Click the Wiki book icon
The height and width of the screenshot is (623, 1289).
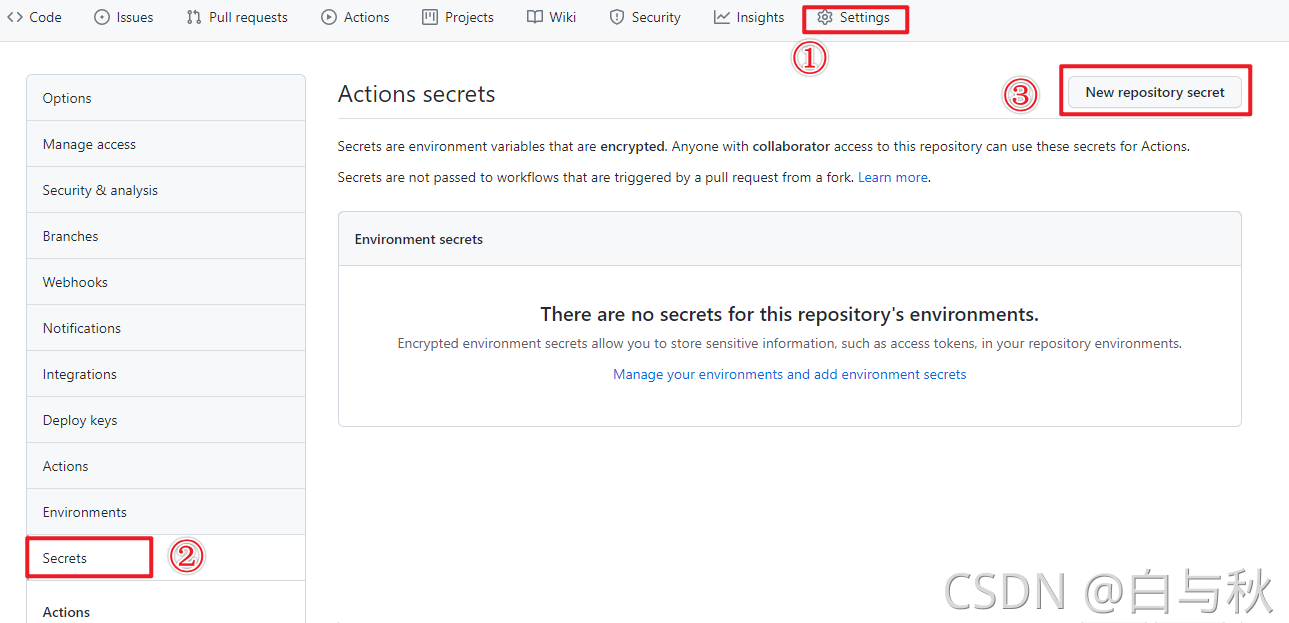535,17
